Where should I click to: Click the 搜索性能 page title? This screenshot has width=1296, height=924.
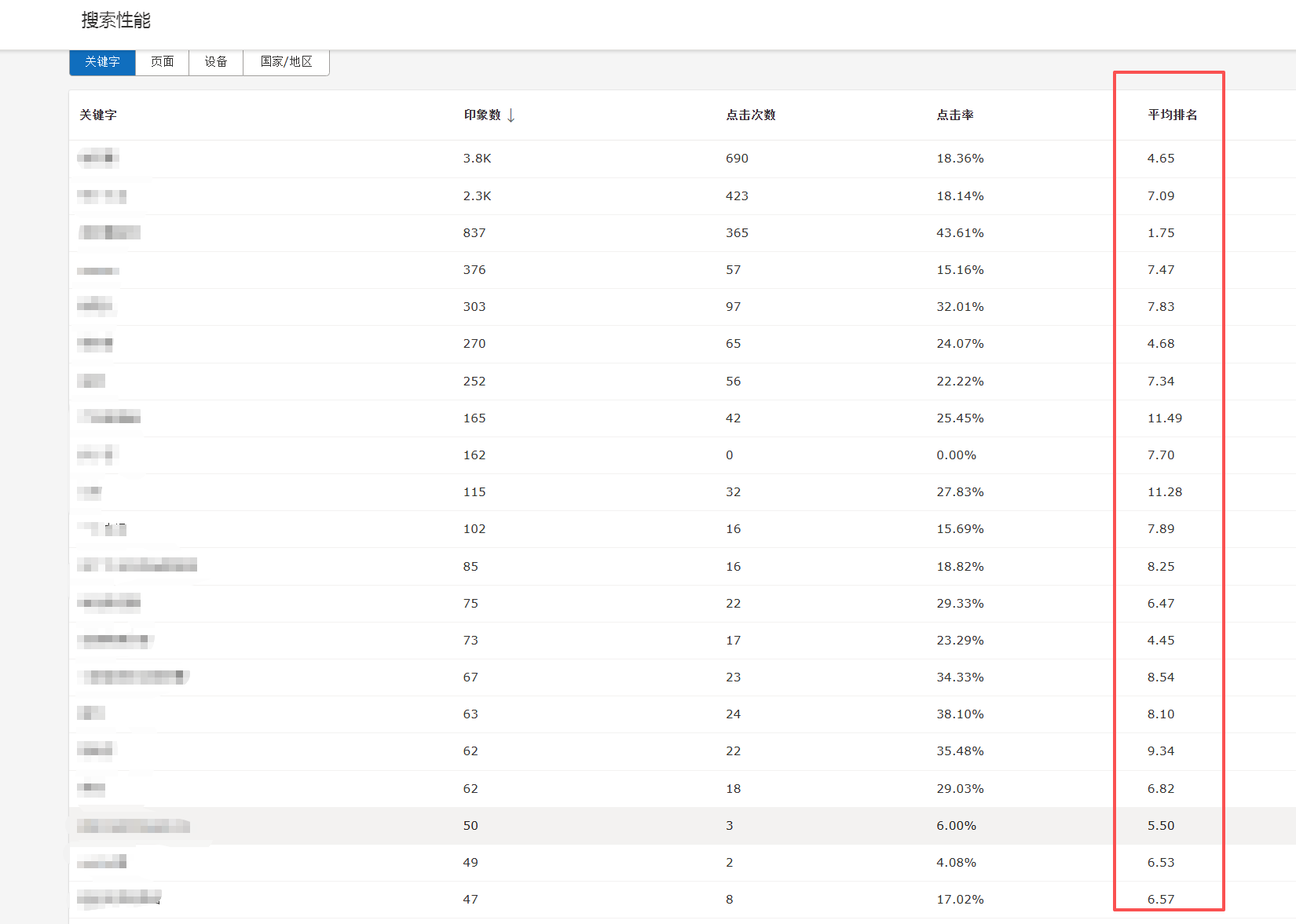(115, 20)
